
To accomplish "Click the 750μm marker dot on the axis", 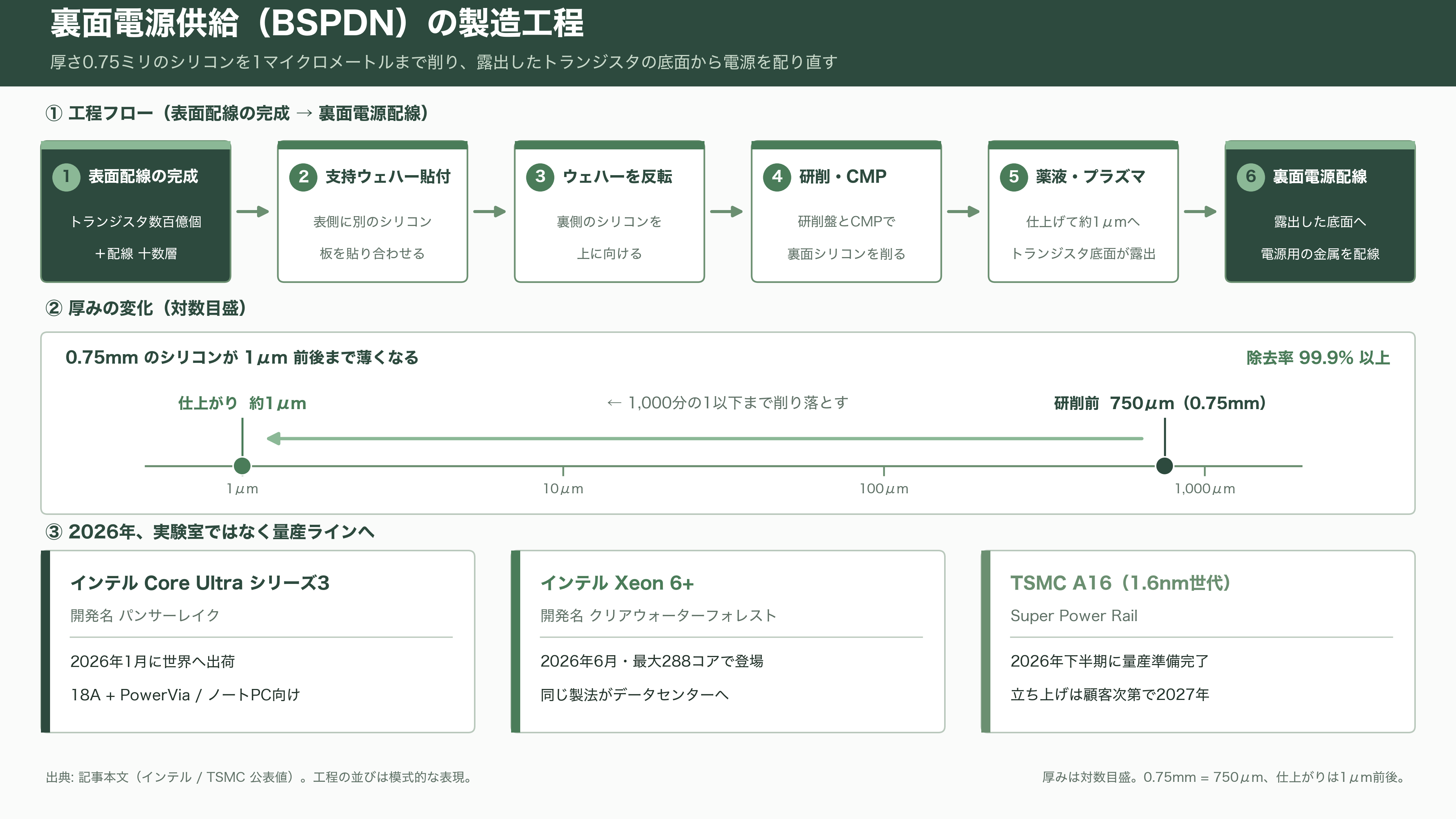I will click(x=1164, y=466).
